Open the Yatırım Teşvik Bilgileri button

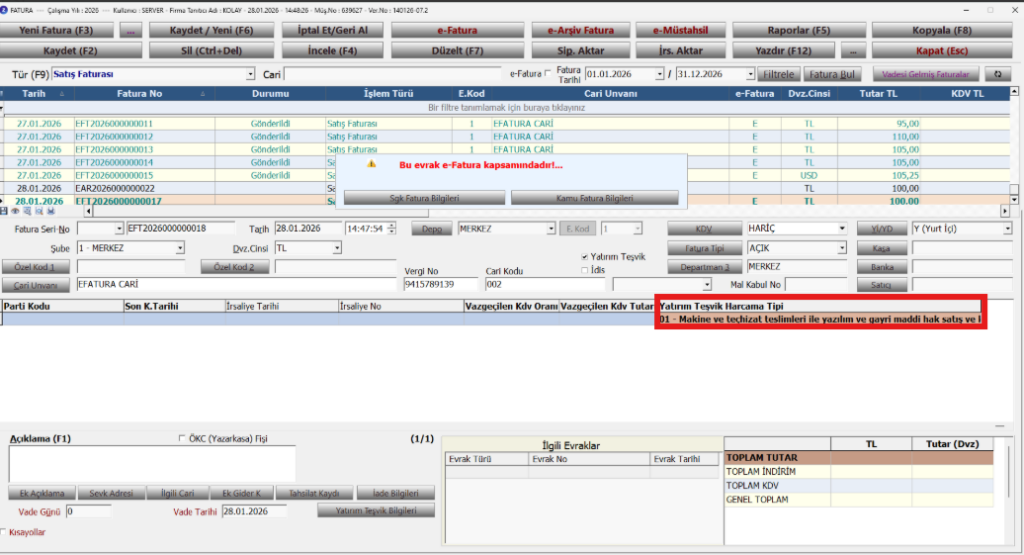point(376,511)
